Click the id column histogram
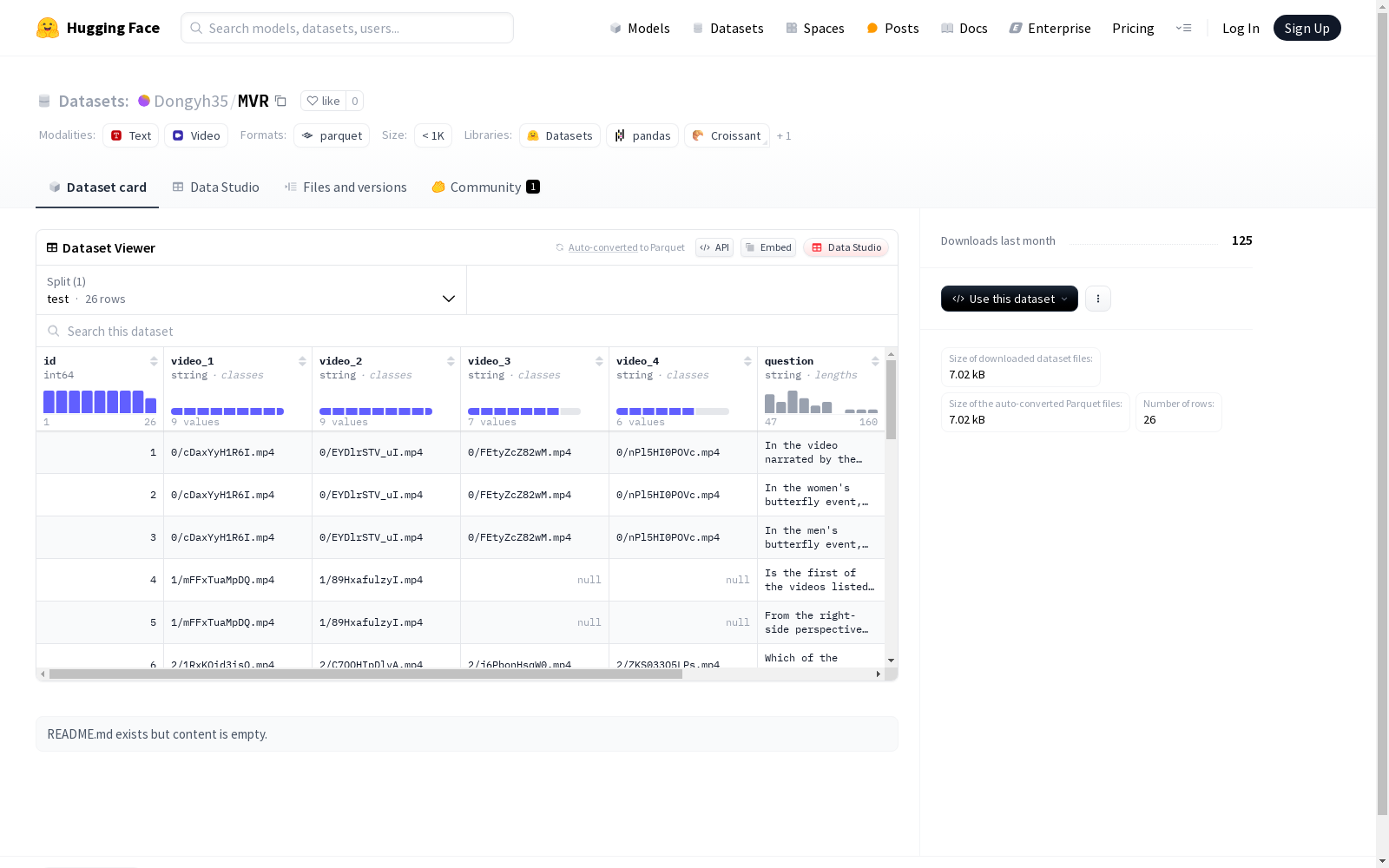1389x868 pixels. (100, 402)
